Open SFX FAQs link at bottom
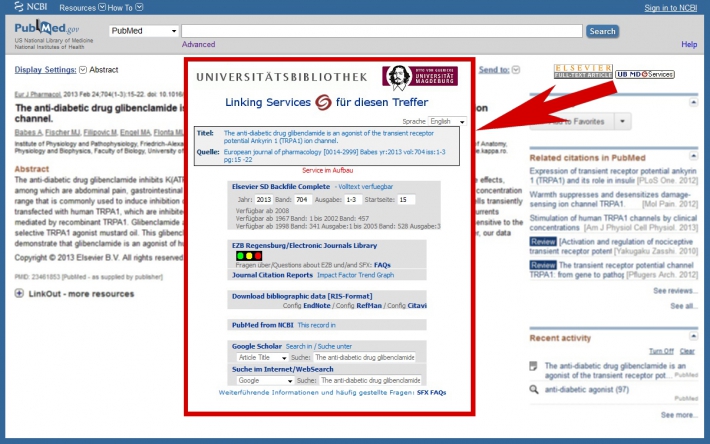The width and height of the screenshot is (710, 444). click(x=432, y=392)
